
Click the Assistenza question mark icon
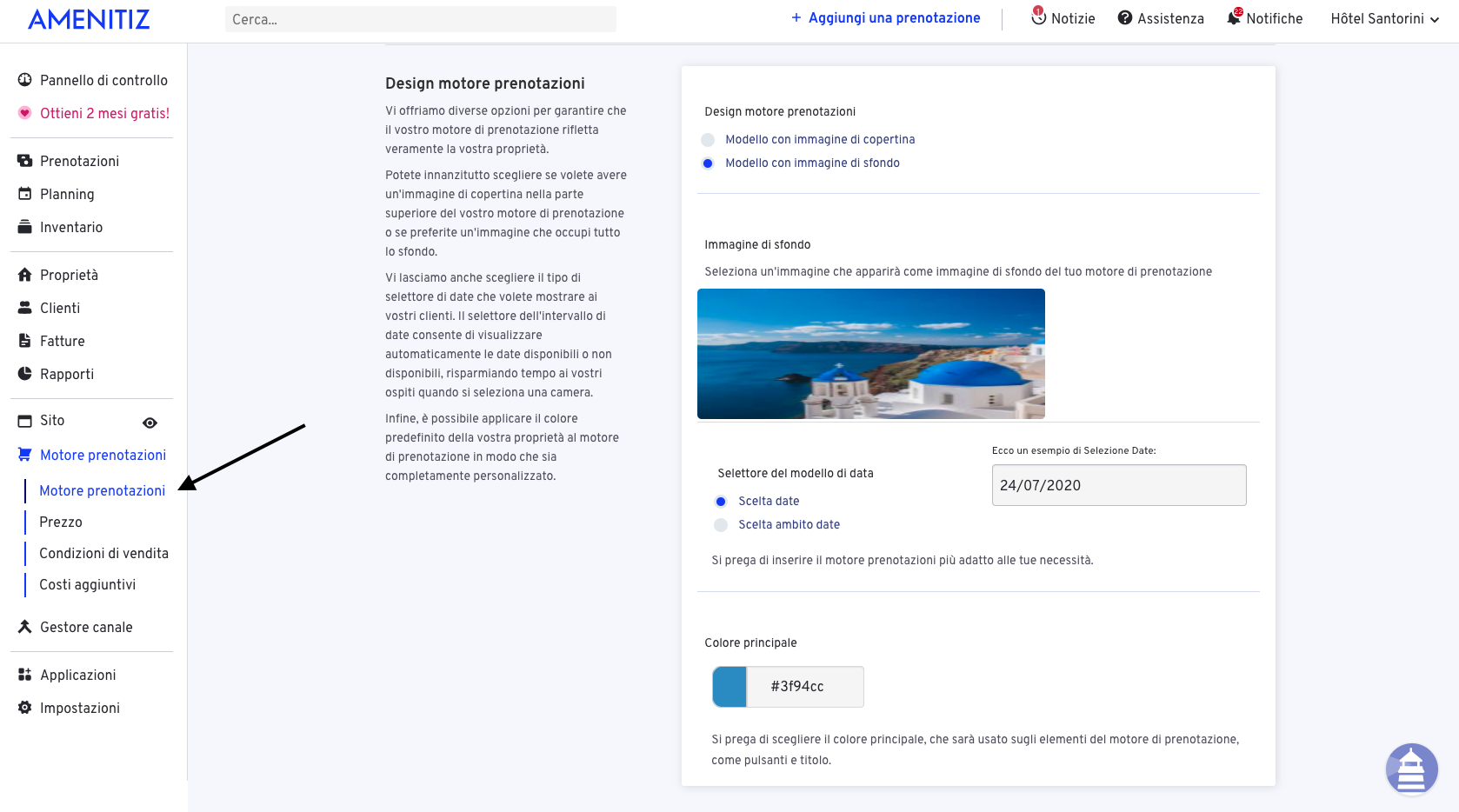click(x=1125, y=18)
